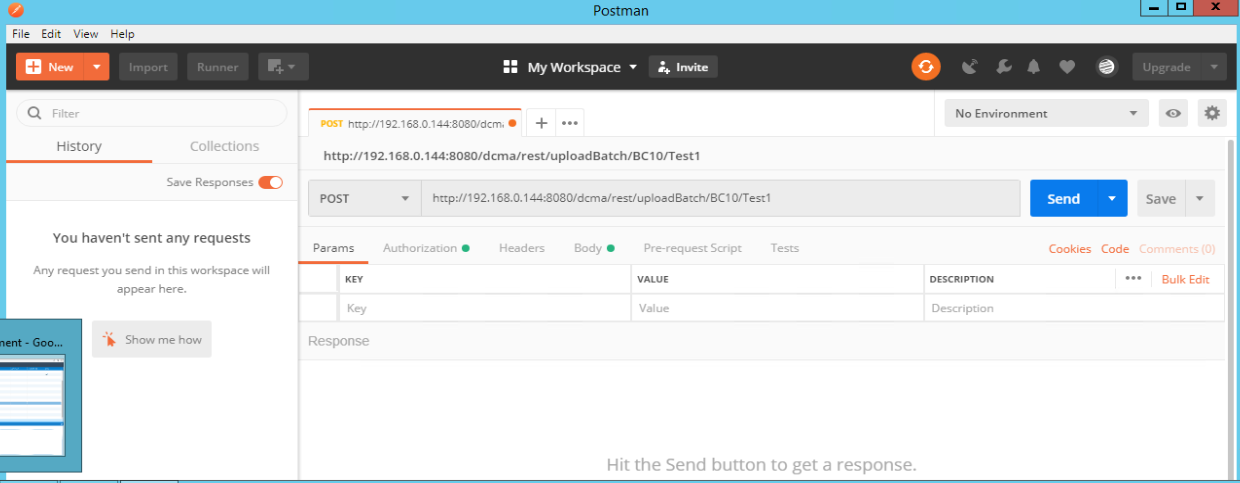Click the new window plus icon button

pyautogui.click(x=283, y=67)
